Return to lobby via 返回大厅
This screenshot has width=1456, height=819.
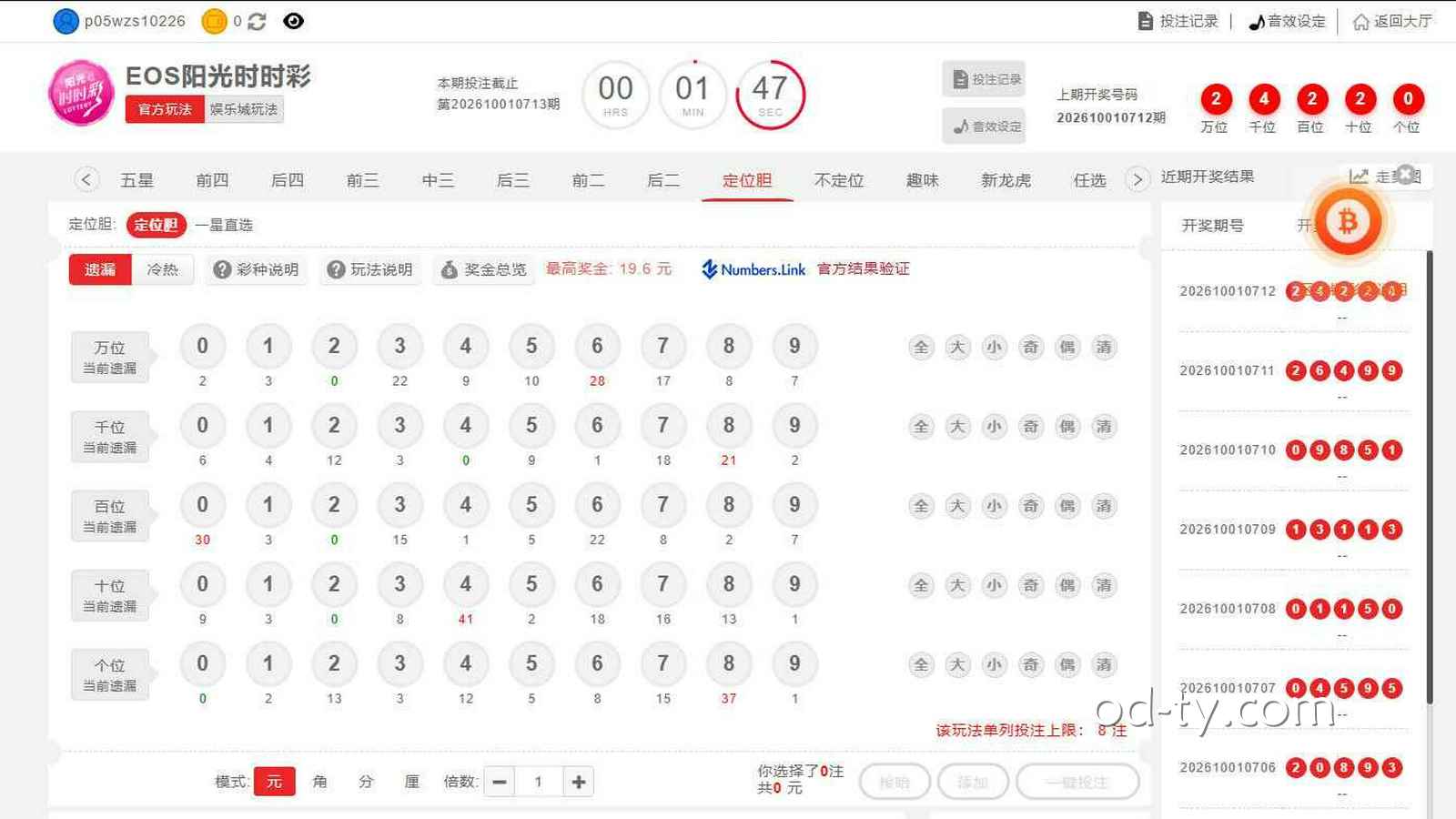coord(1393,21)
